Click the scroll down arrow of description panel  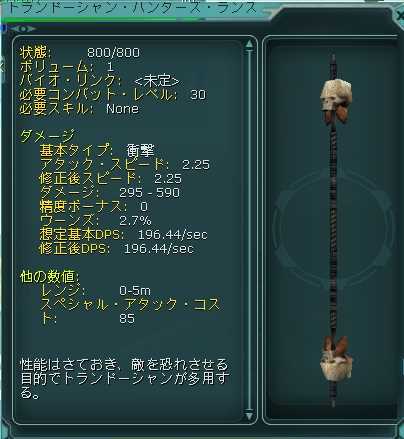249,415
